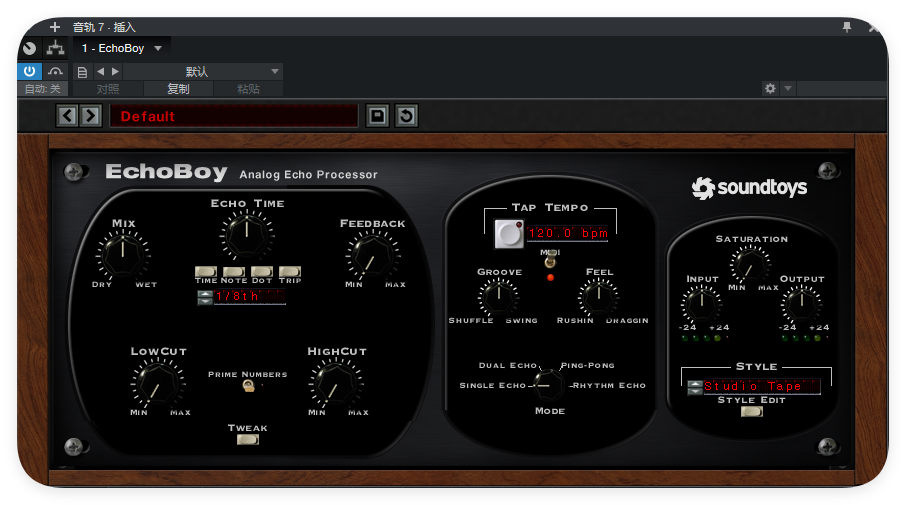Click the soundtoys logo

point(749,188)
